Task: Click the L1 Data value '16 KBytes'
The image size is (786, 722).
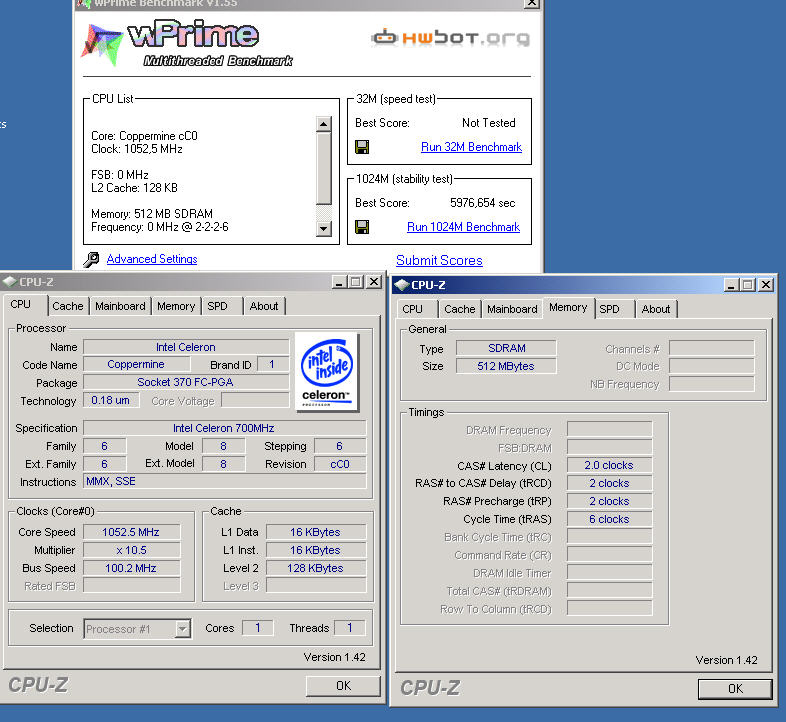Action: 316,532
